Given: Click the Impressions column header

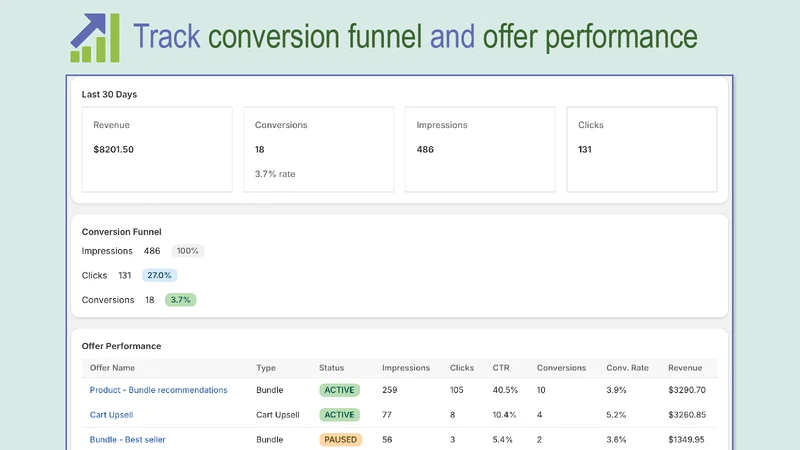Looking at the screenshot, I should [406, 368].
